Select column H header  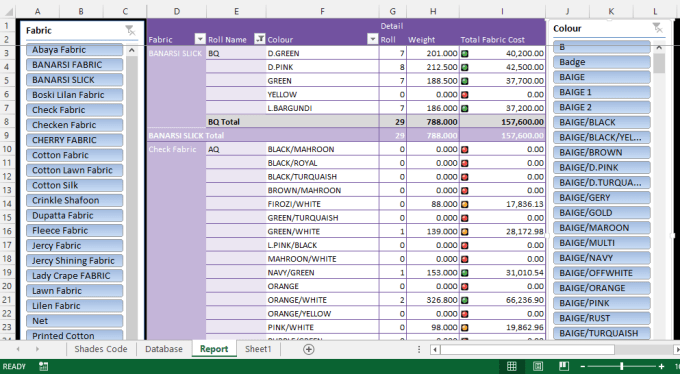(433, 12)
